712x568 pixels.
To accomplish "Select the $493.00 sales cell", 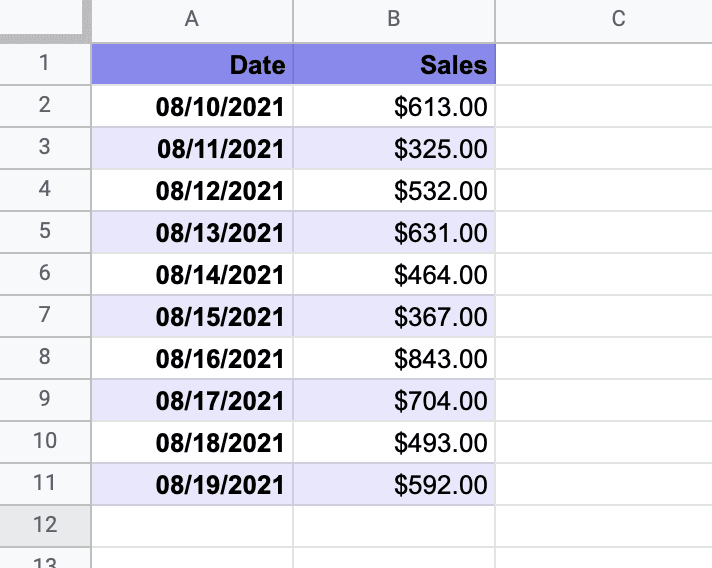I will 394,442.
